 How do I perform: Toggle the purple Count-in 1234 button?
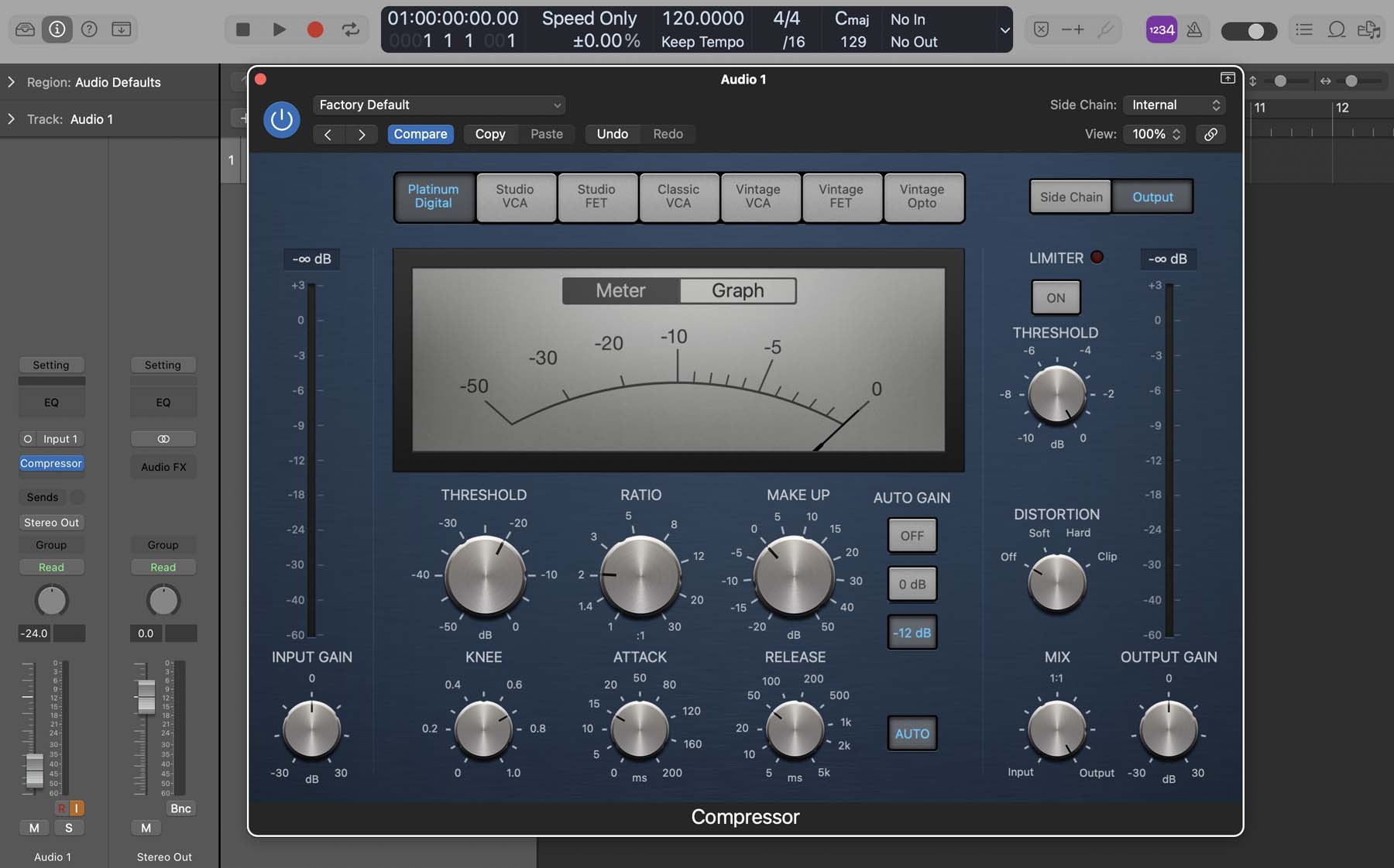coord(1161,29)
